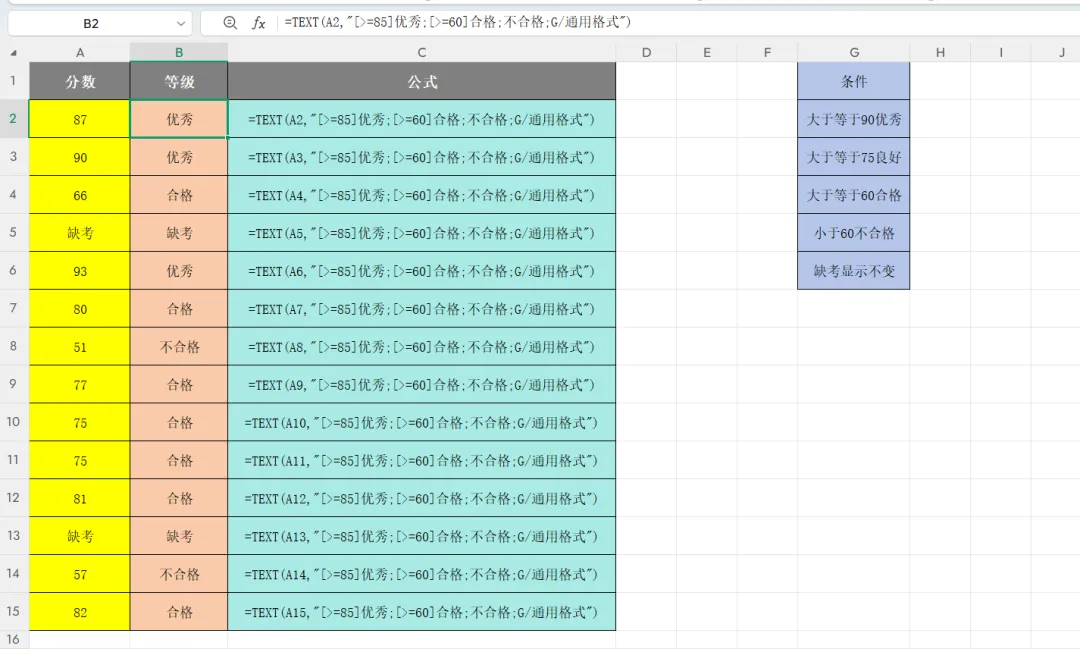Click the 条件 header cell
Image resolution: width=1080 pixels, height=649 pixels.
coord(854,81)
